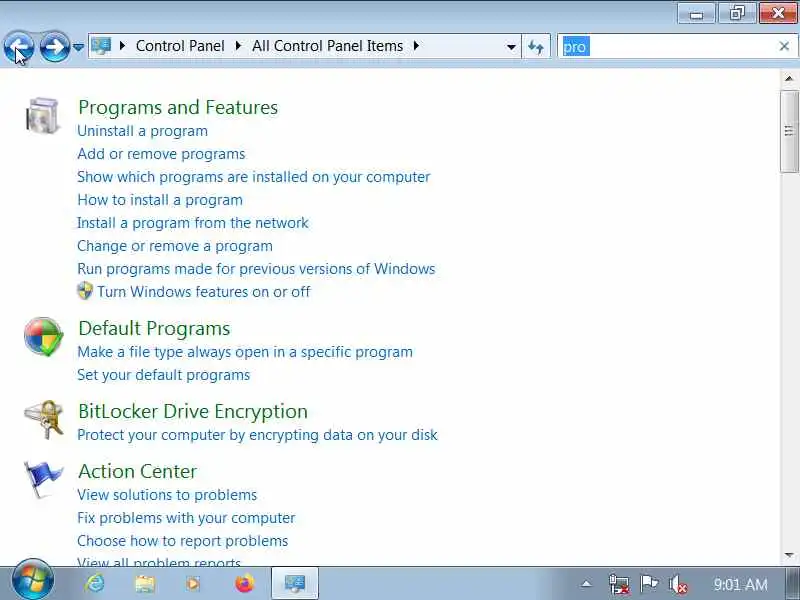The height and width of the screenshot is (600, 800).
Task: Expand the arrow after Control Panel breadcrumb
Action: tap(238, 46)
